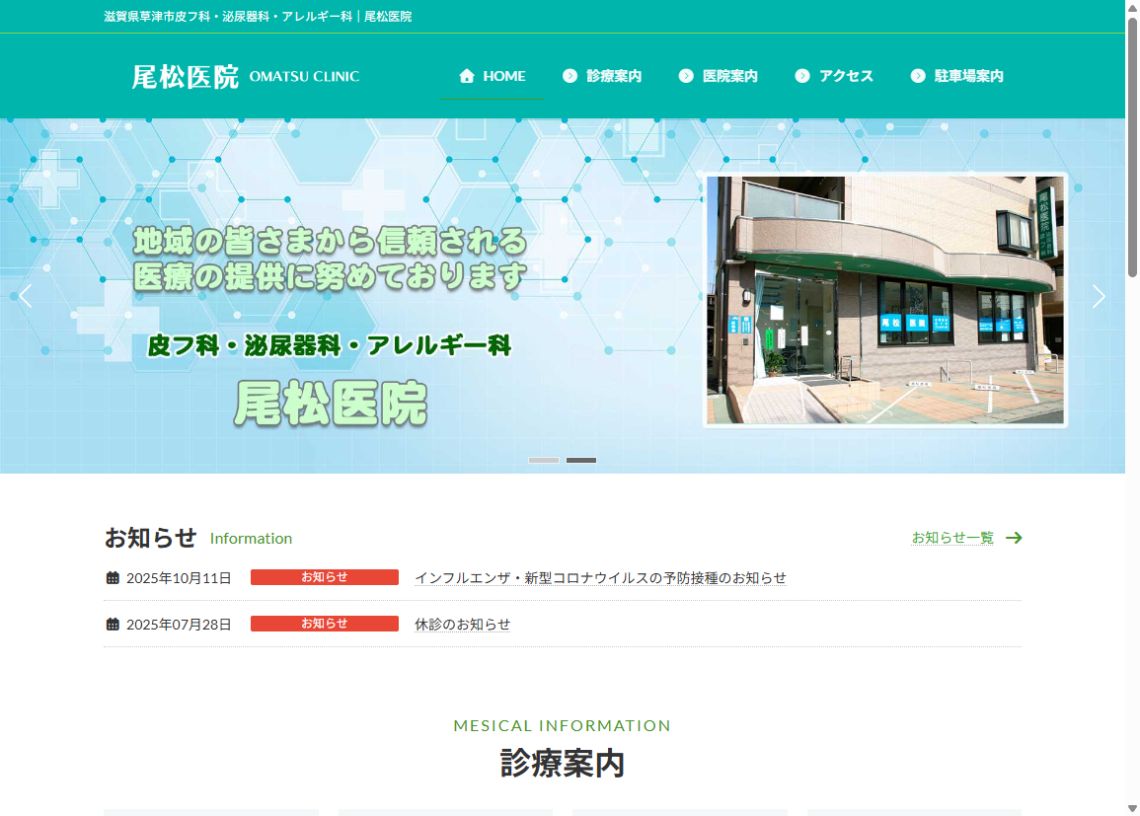Click the scrollbar down arrow
The width and height of the screenshot is (1140, 816).
pos(1132,808)
